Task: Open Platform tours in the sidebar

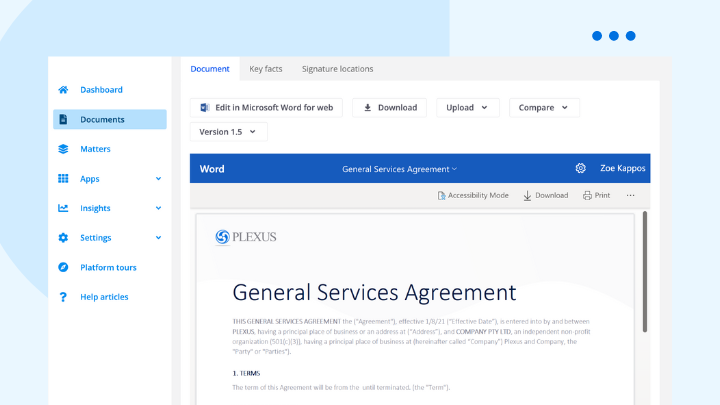Action: [x=108, y=267]
